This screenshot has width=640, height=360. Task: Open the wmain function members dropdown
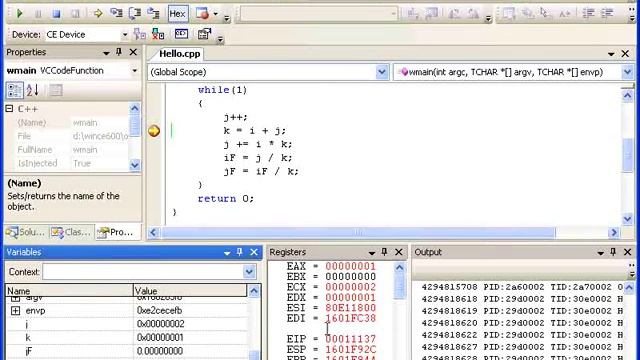pyautogui.click(x=627, y=72)
